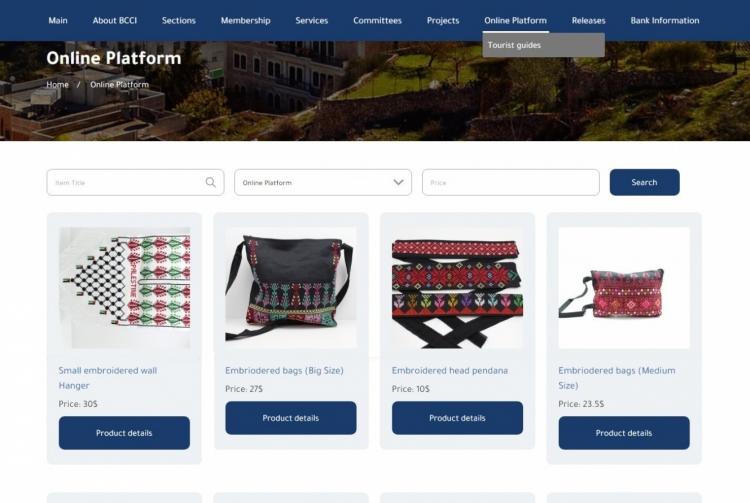Click the big black embroidered bag image
The image size is (750, 503).
coord(291,288)
